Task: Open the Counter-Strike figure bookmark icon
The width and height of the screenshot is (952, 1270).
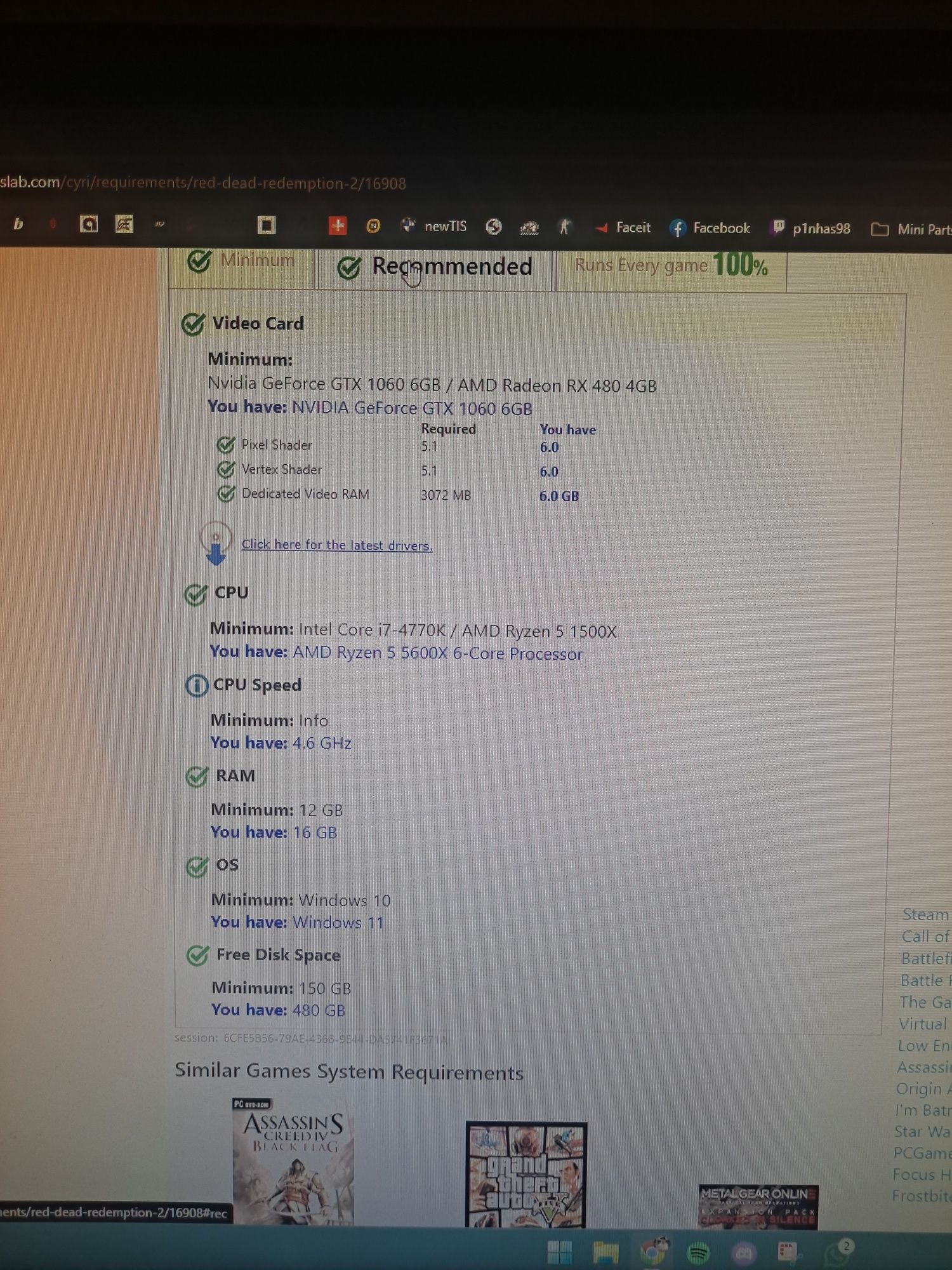Action: click(x=564, y=227)
